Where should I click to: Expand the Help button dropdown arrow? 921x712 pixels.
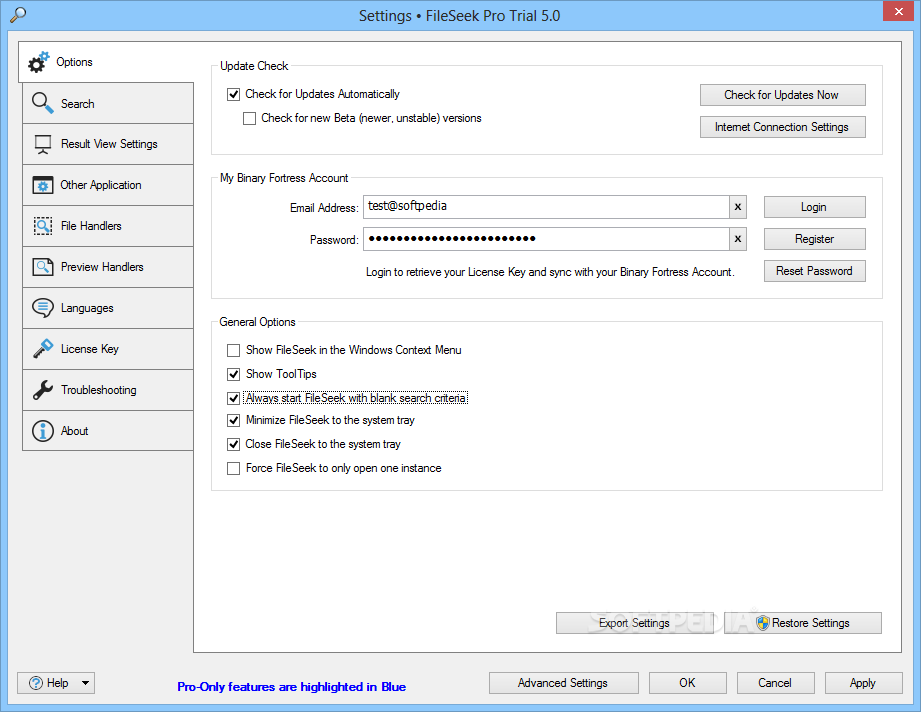click(x=85, y=683)
